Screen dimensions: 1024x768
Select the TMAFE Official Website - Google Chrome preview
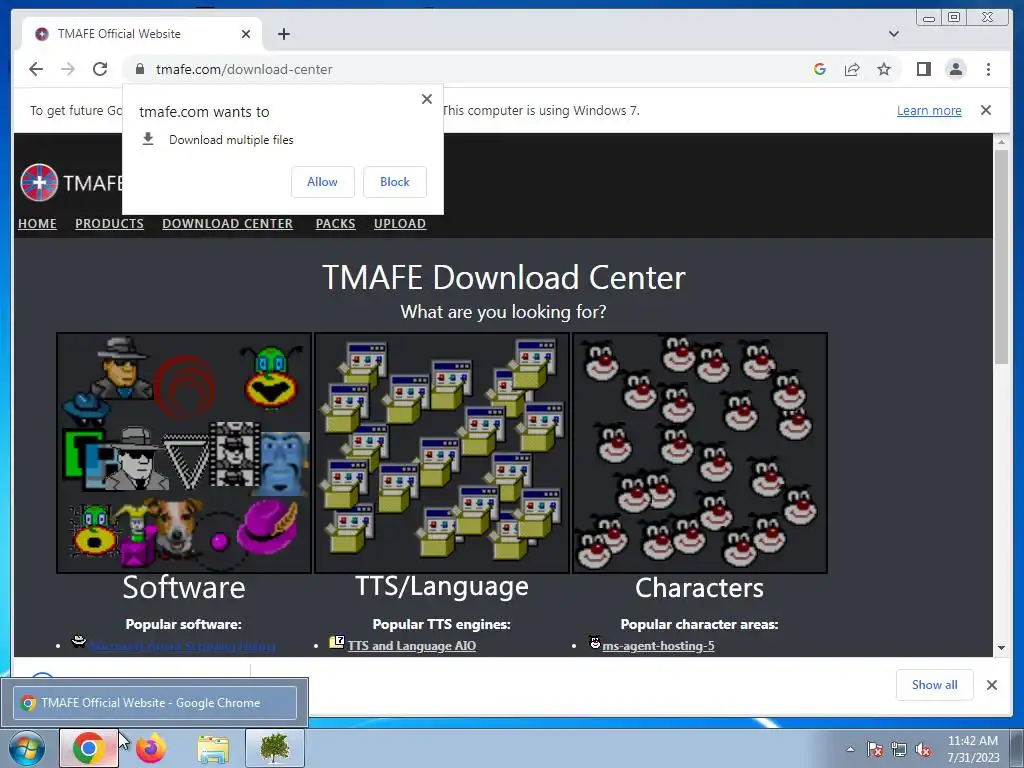click(x=155, y=703)
